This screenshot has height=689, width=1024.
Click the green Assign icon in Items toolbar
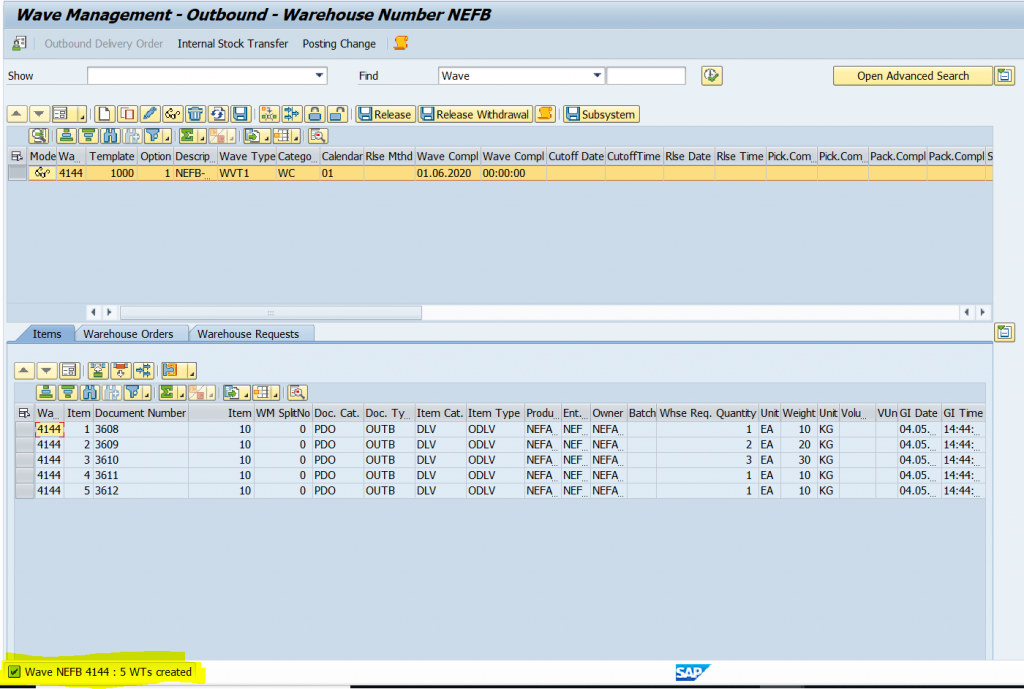tap(98, 371)
